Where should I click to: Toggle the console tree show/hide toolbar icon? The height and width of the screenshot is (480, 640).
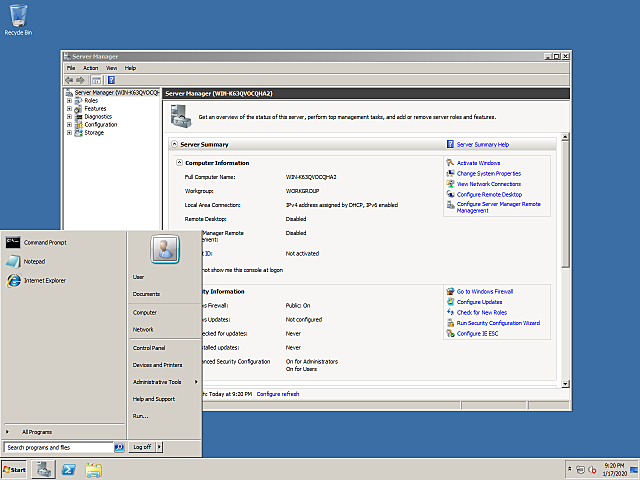(x=96, y=80)
